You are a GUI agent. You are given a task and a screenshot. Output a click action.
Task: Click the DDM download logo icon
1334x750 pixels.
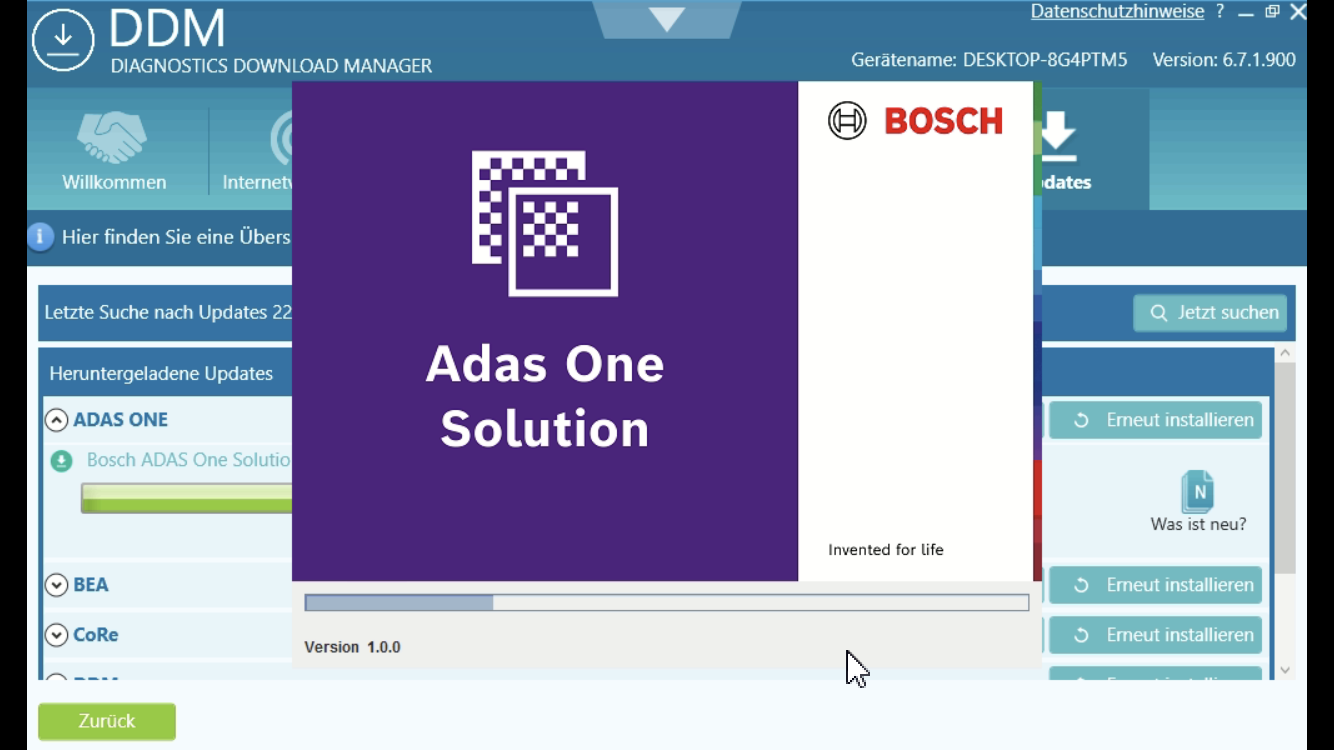pos(63,40)
